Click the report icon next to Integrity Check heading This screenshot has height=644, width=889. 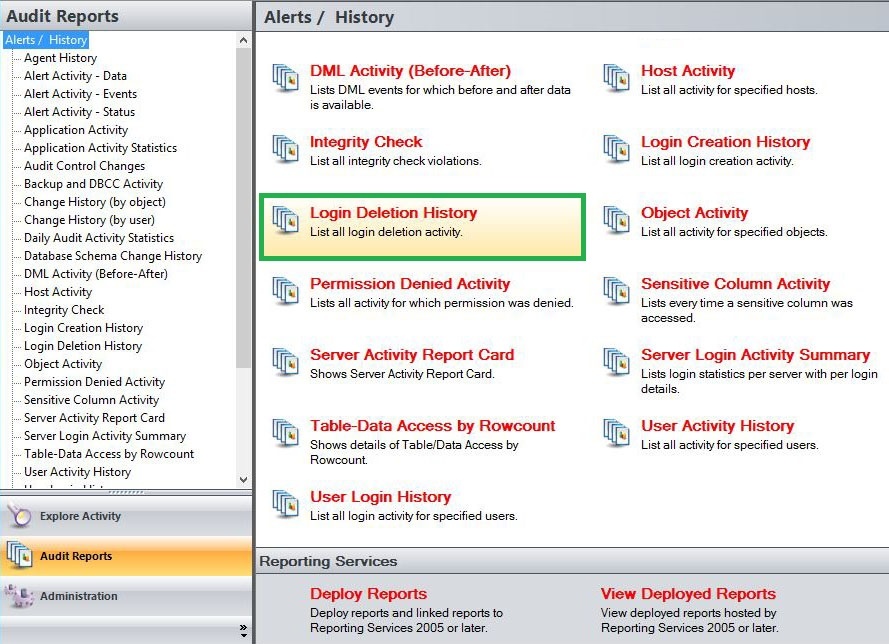point(285,148)
